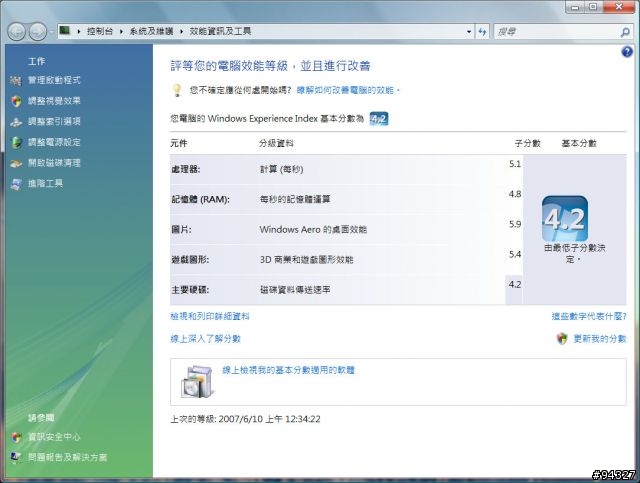Viewport: 640px width, 483px height.
Task: Expand the arrow after 控制台 breadcrumb
Action: point(121,31)
